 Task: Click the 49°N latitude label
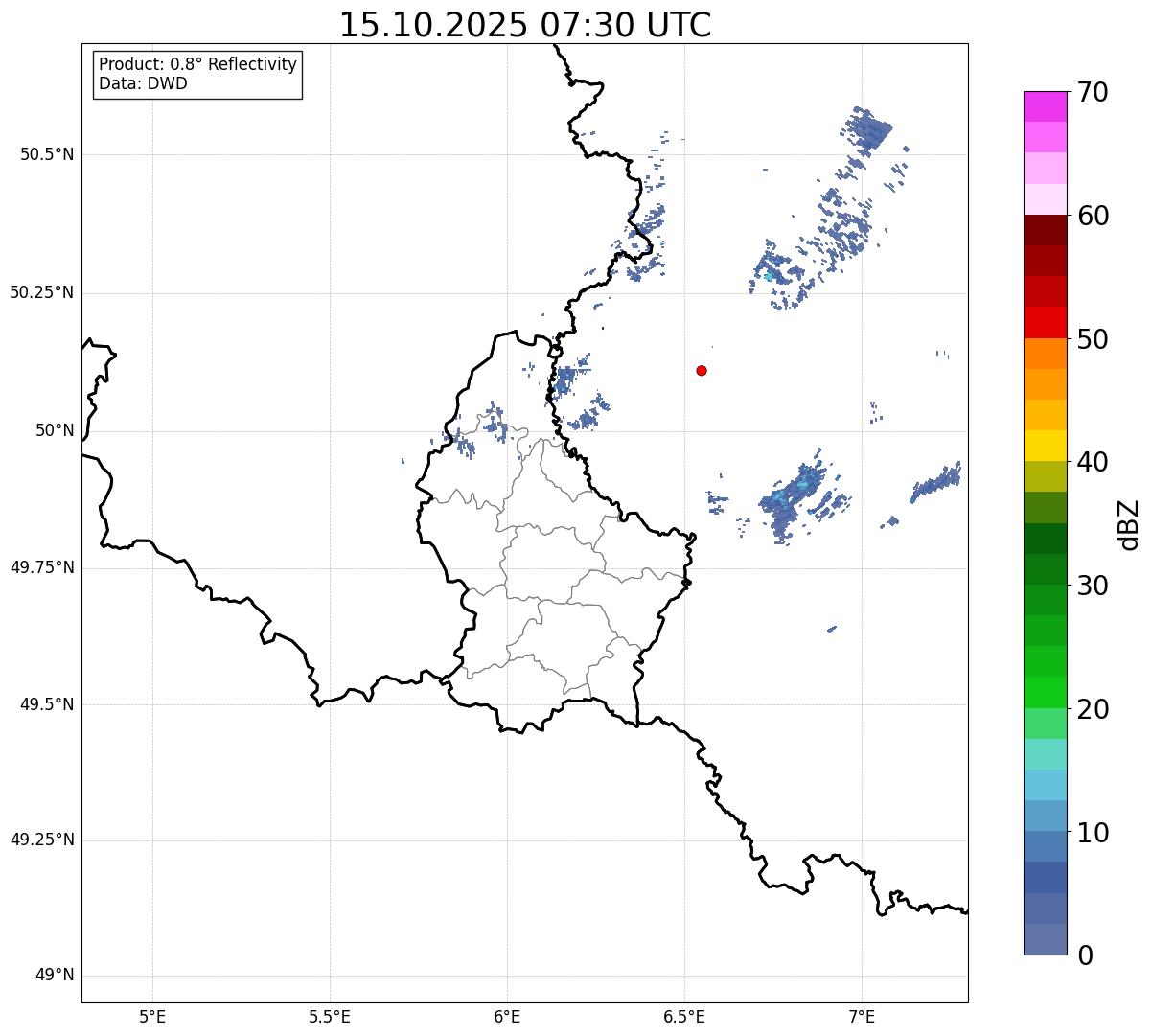tap(55, 976)
